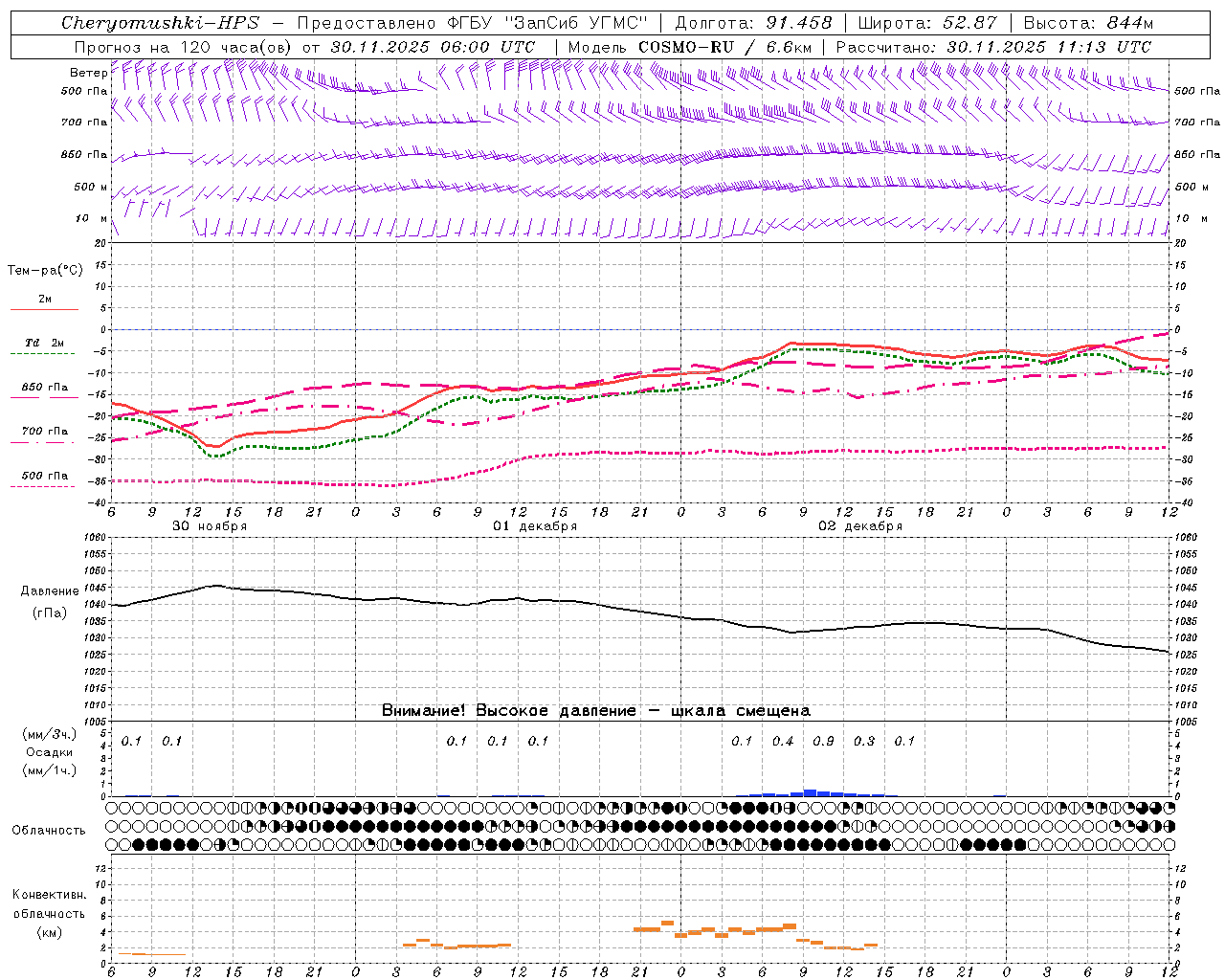Image resolution: width=1225 pixels, height=980 pixels.
Task: Click the 'Долгота: 91.458' header value
Action: coord(753,23)
